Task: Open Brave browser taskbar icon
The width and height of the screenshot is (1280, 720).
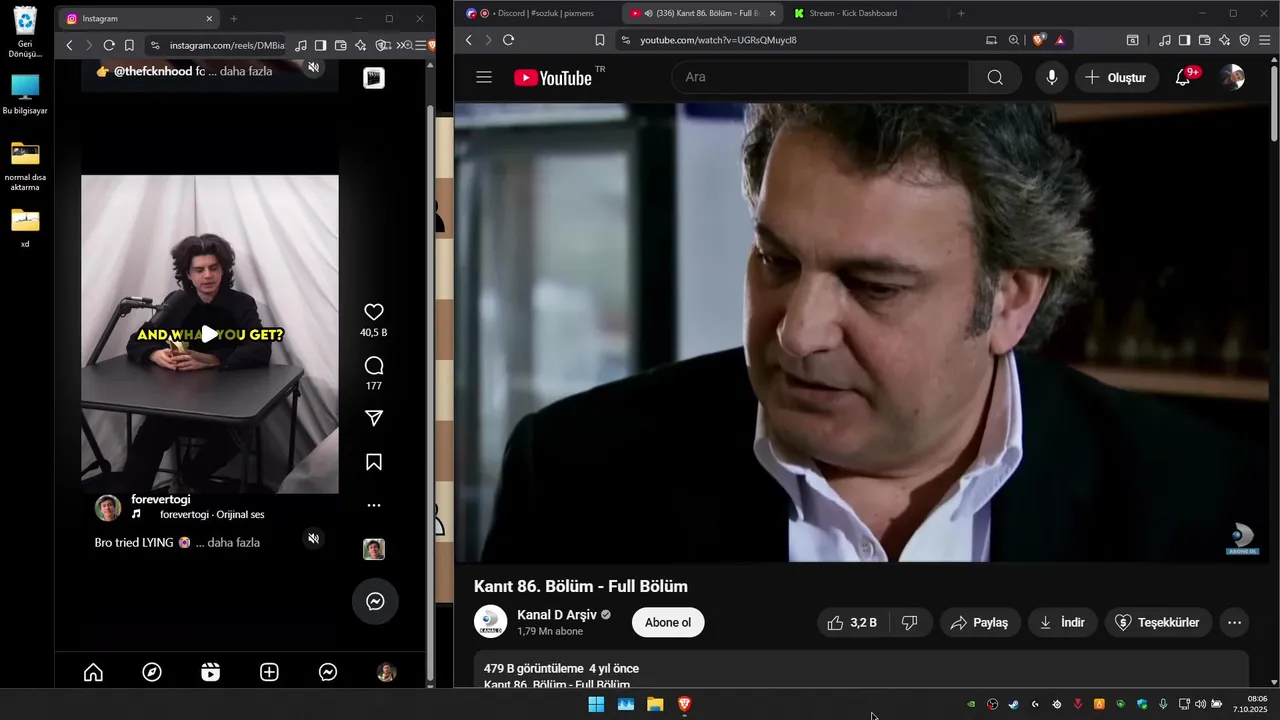Action: [685, 704]
